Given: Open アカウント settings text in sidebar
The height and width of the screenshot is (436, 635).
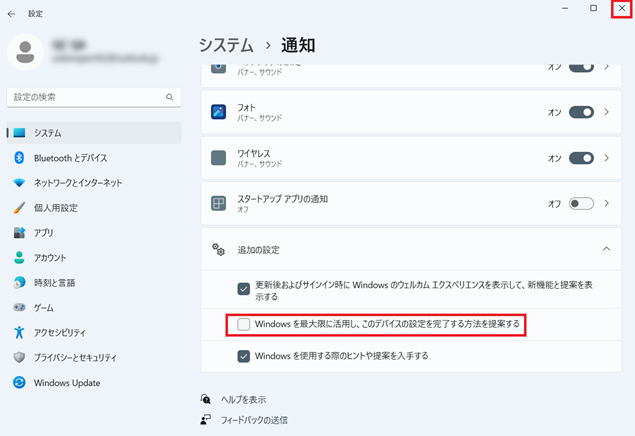Looking at the screenshot, I should pos(50,258).
